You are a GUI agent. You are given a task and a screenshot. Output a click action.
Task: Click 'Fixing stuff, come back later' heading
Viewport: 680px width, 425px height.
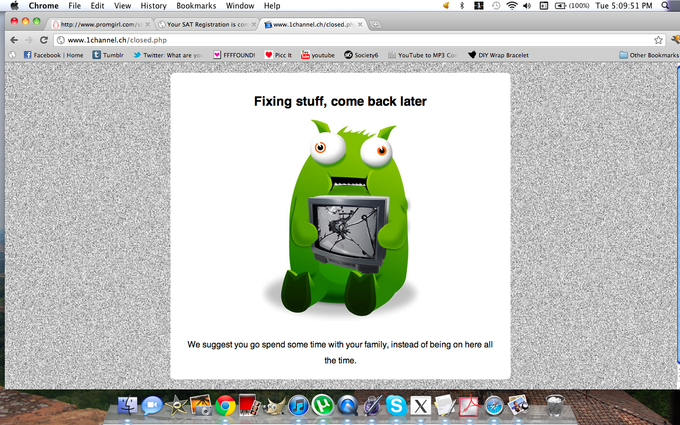pos(340,101)
